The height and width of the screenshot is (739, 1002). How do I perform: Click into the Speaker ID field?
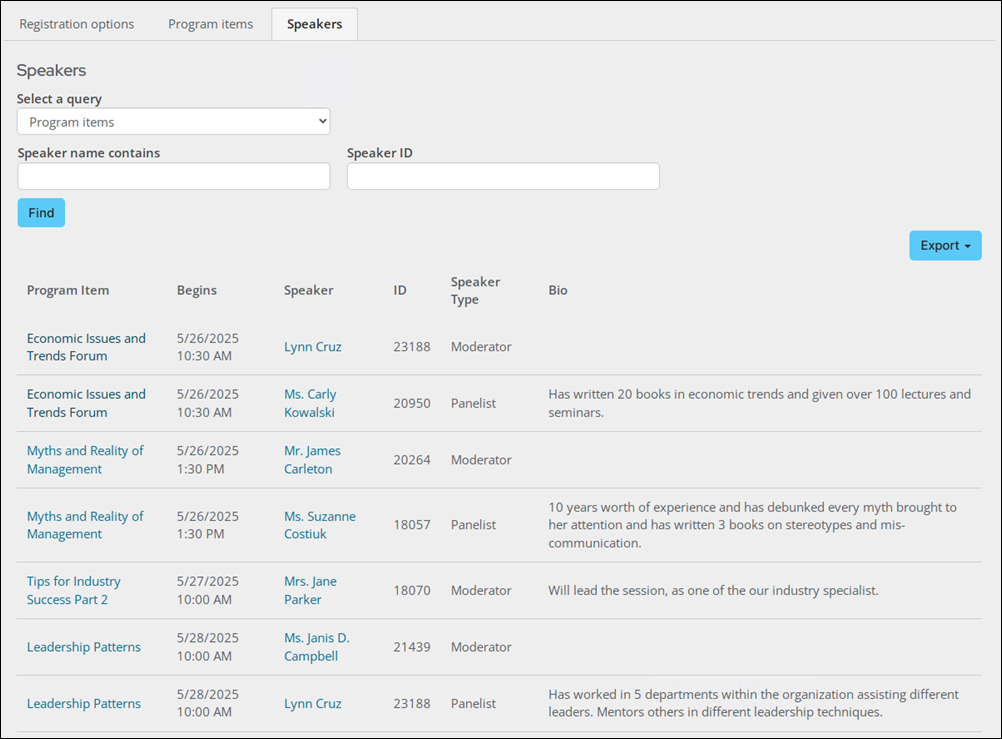[503, 176]
